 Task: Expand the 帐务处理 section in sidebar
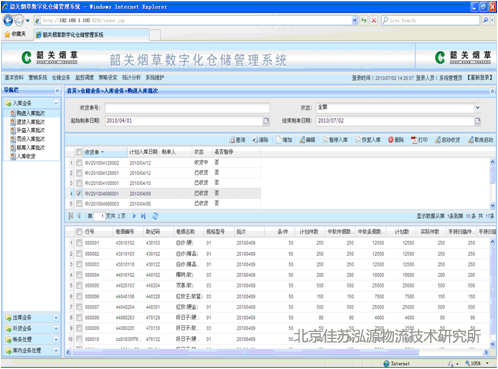click(x=56, y=339)
